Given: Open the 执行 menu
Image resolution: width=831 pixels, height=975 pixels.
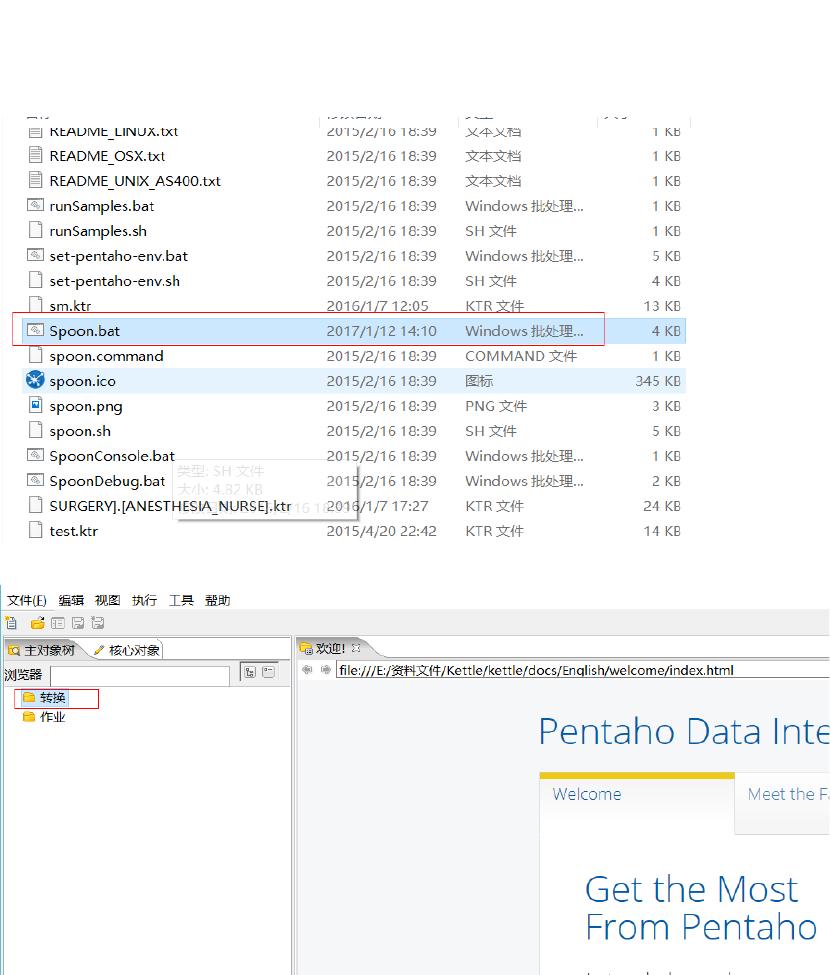Looking at the screenshot, I should pyautogui.click(x=144, y=600).
